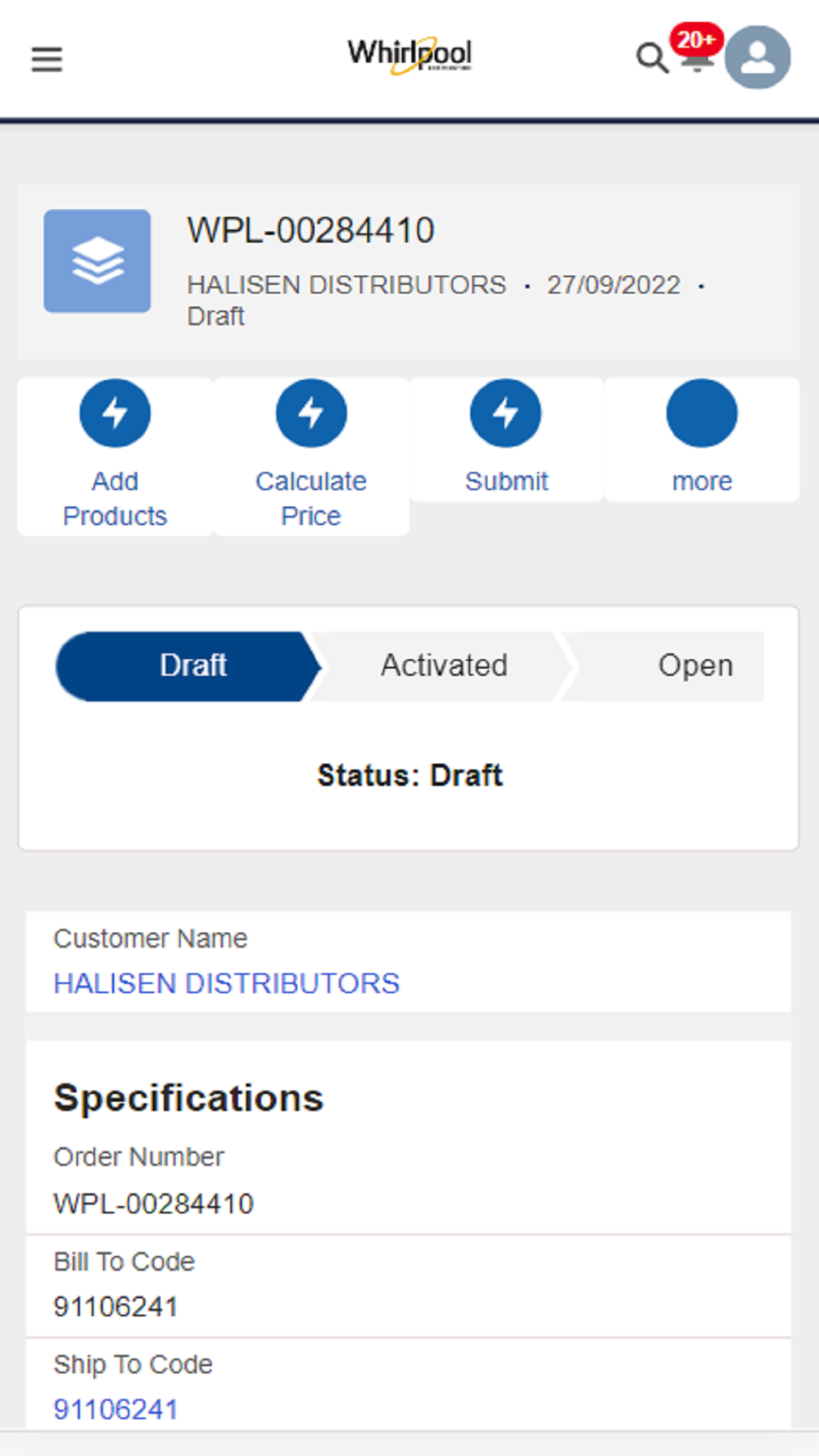Click the WPL-00284410 order title
819x1456 pixels.
click(x=311, y=230)
